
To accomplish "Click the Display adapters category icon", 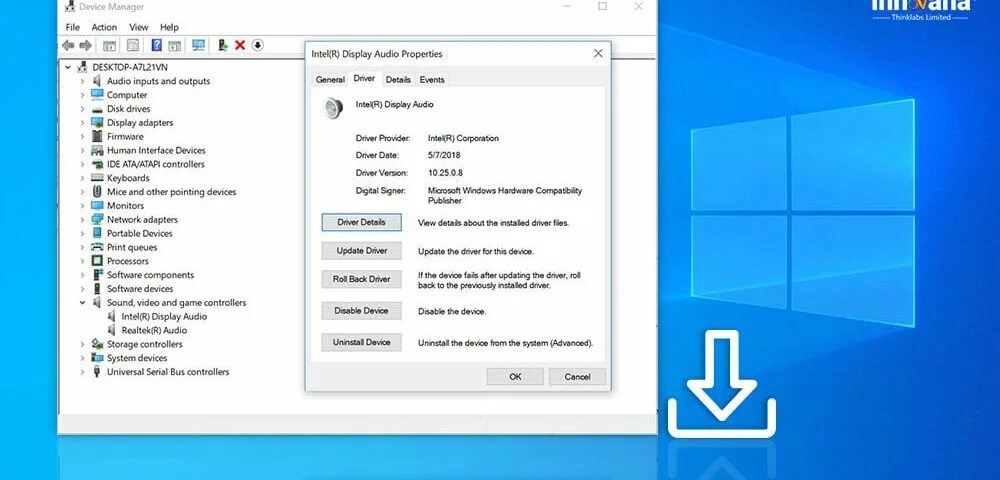I will tap(97, 122).
